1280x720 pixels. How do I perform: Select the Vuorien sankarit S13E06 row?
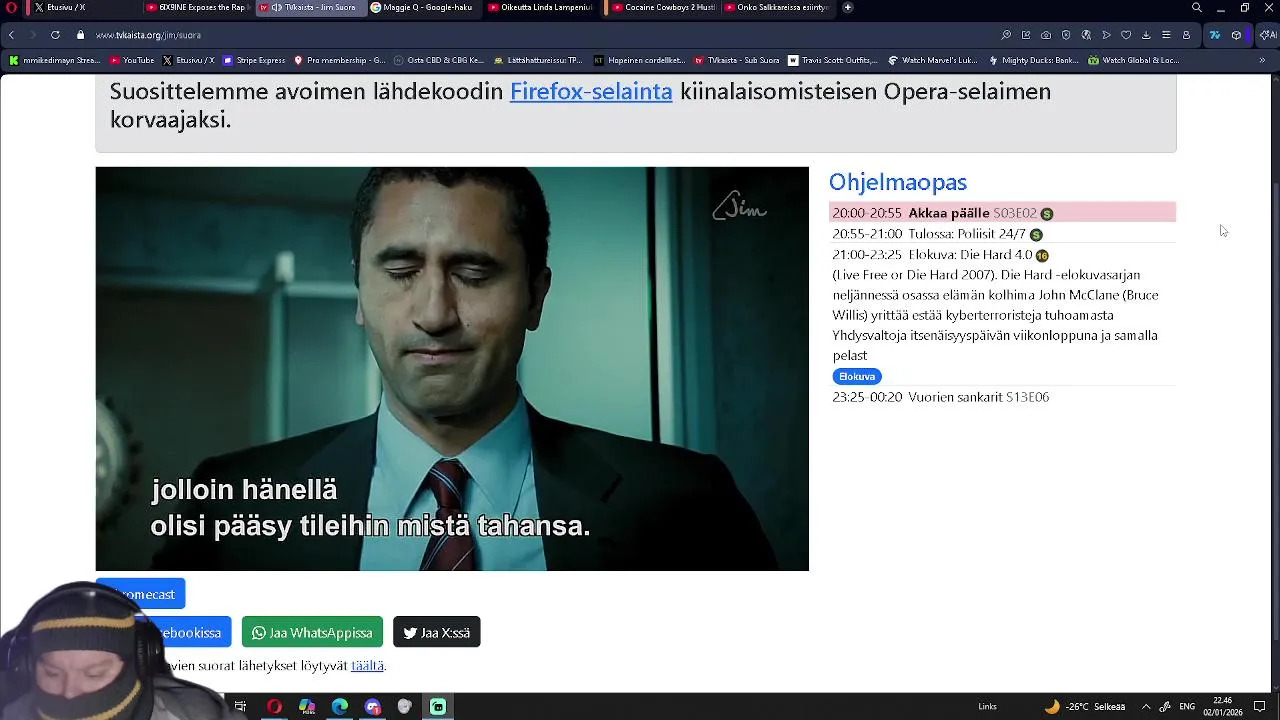tap(1002, 397)
